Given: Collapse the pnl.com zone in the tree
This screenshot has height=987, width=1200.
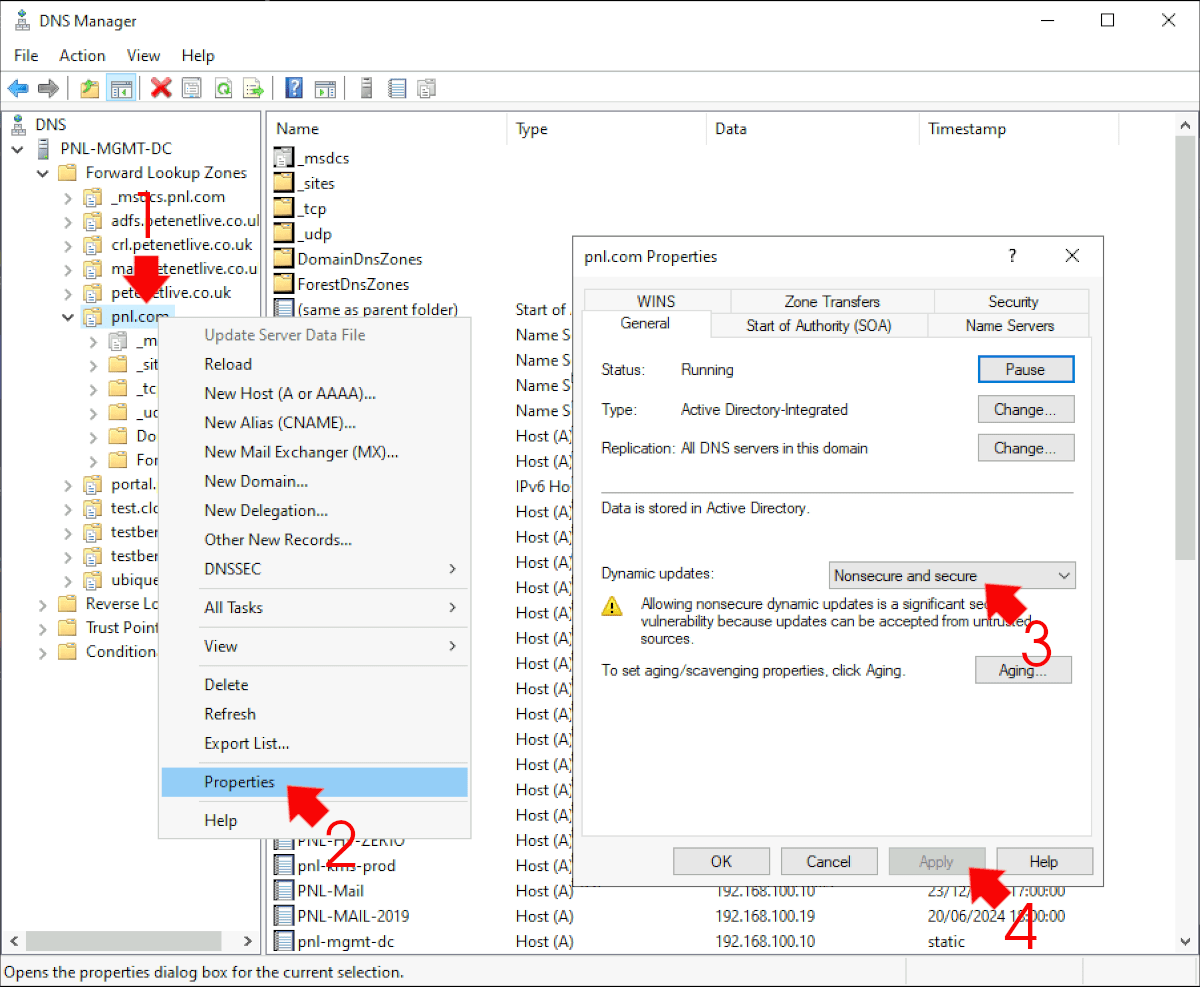Looking at the screenshot, I should (67, 316).
